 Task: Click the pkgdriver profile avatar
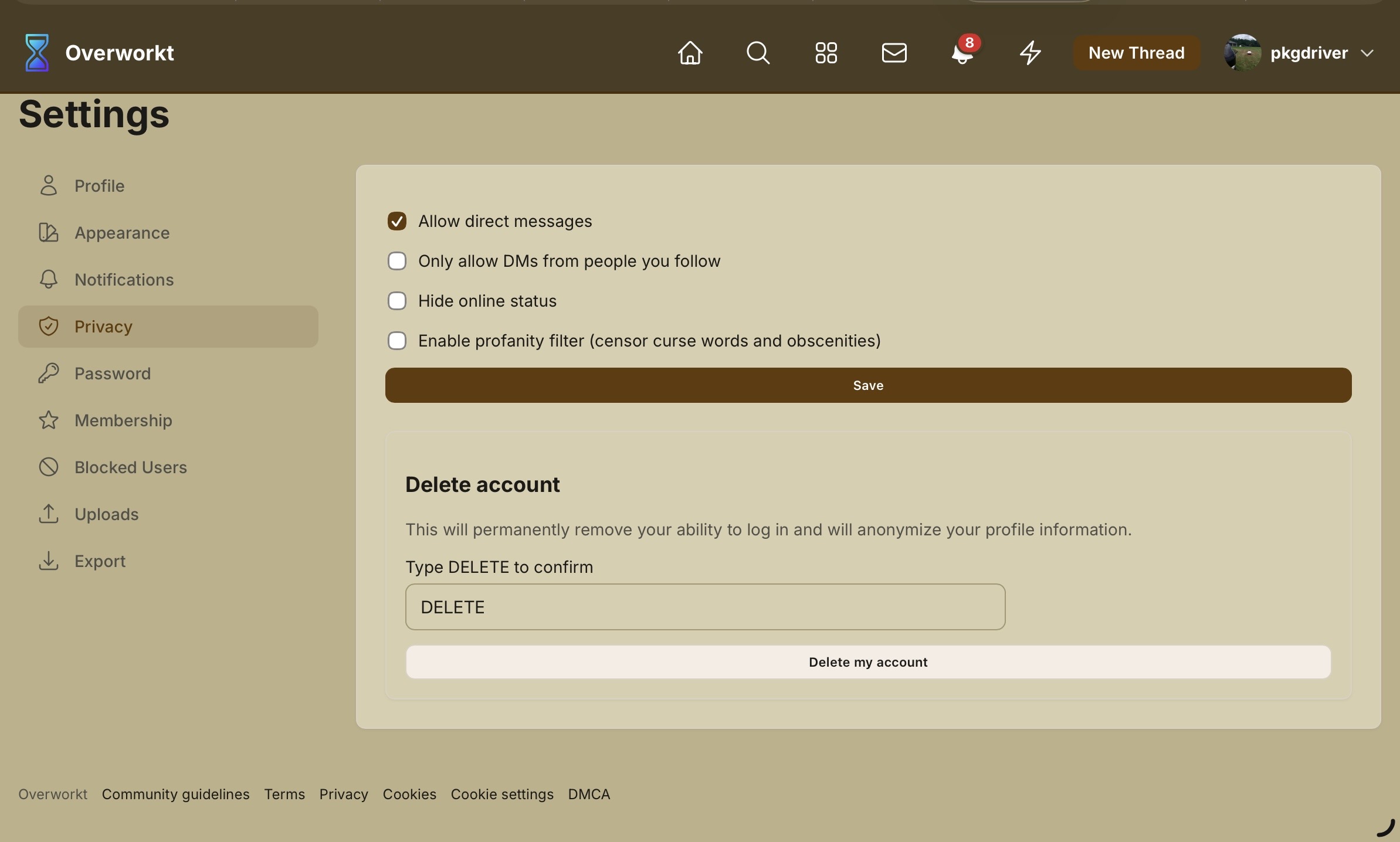tap(1242, 53)
